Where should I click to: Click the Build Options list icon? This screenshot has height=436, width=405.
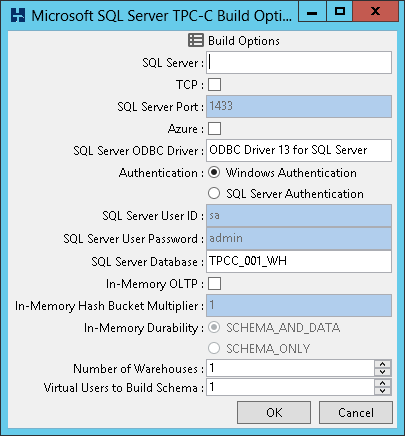pos(196,40)
